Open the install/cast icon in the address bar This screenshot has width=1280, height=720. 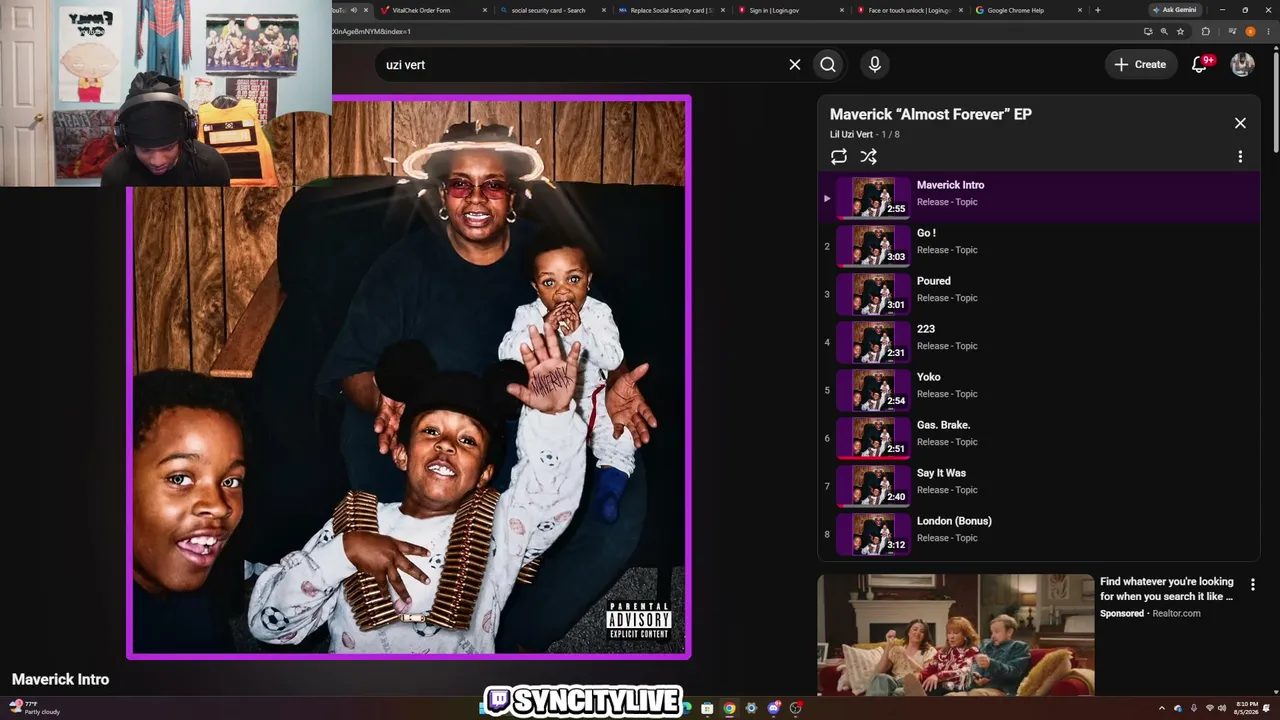pos(1148,31)
